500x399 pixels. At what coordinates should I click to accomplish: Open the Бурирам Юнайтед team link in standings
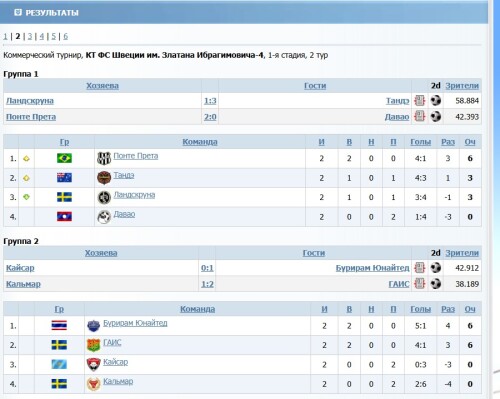pyautogui.click(x=135, y=323)
